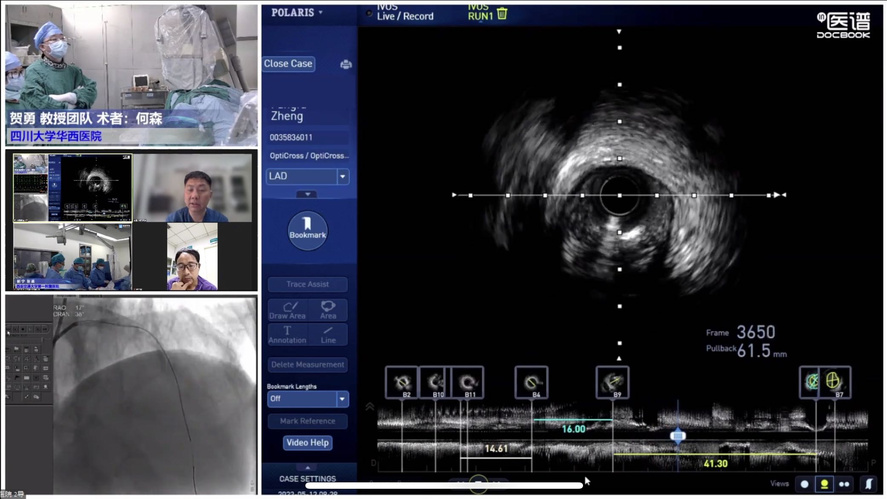Select the Area measurement tool
The image size is (887, 499).
[x=328, y=310]
